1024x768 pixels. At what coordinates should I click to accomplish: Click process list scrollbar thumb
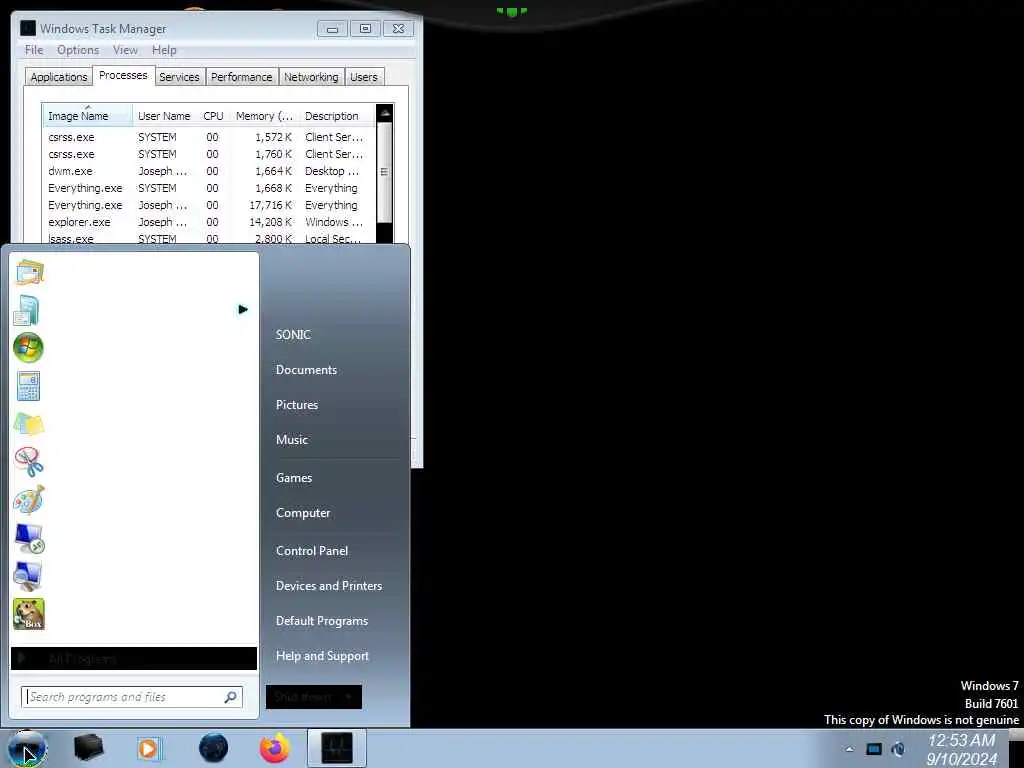385,172
